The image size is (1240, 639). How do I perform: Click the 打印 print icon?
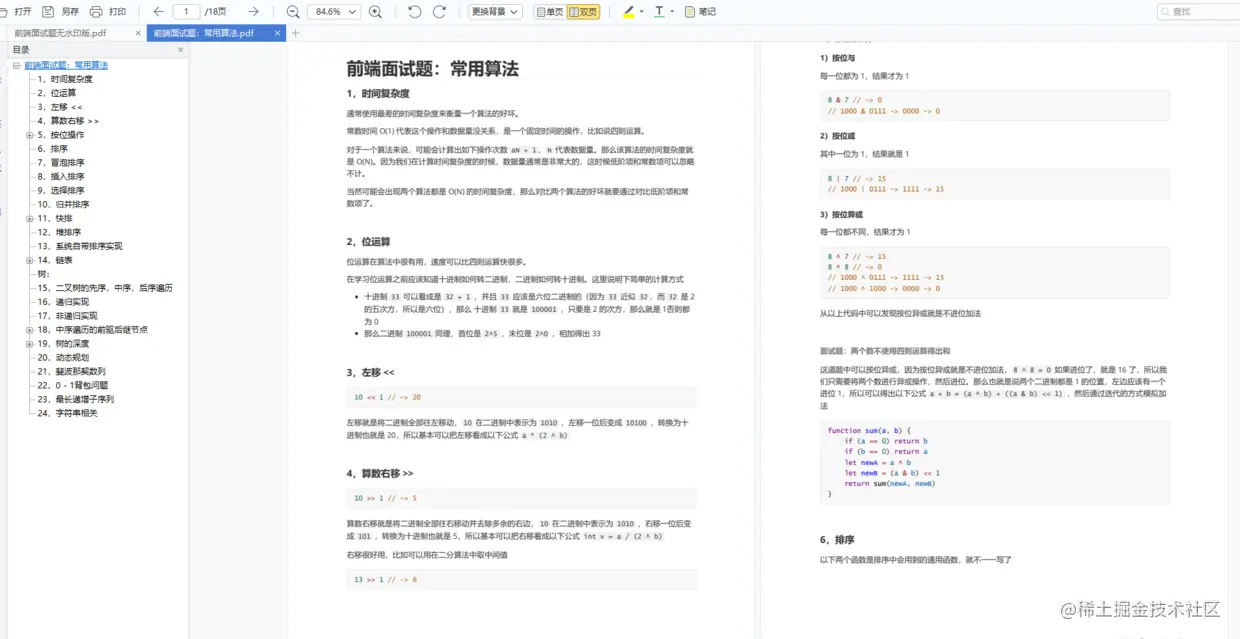[96, 12]
